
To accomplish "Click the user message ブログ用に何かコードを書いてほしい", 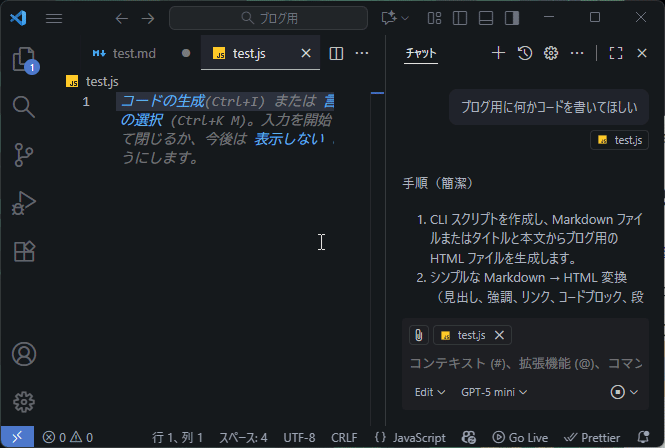I will [x=549, y=107].
